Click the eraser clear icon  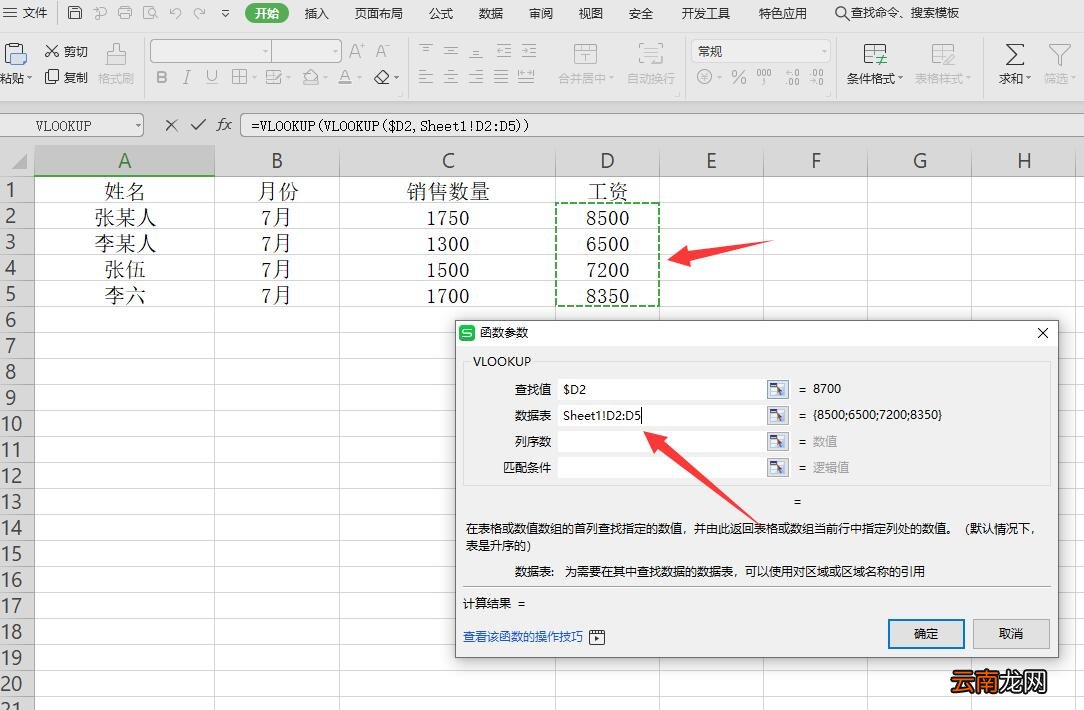pos(382,77)
